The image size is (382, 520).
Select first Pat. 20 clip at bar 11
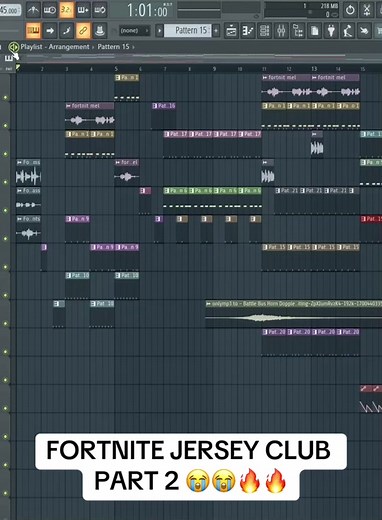(274, 342)
